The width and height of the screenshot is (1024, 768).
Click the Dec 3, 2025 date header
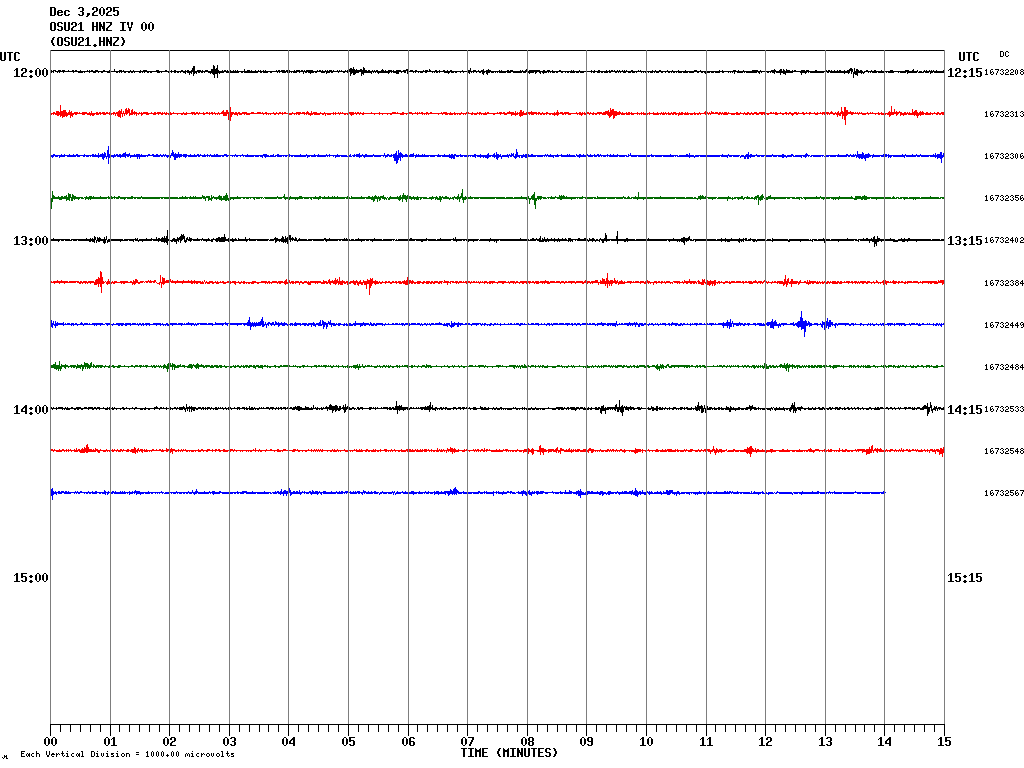[x=84, y=12]
